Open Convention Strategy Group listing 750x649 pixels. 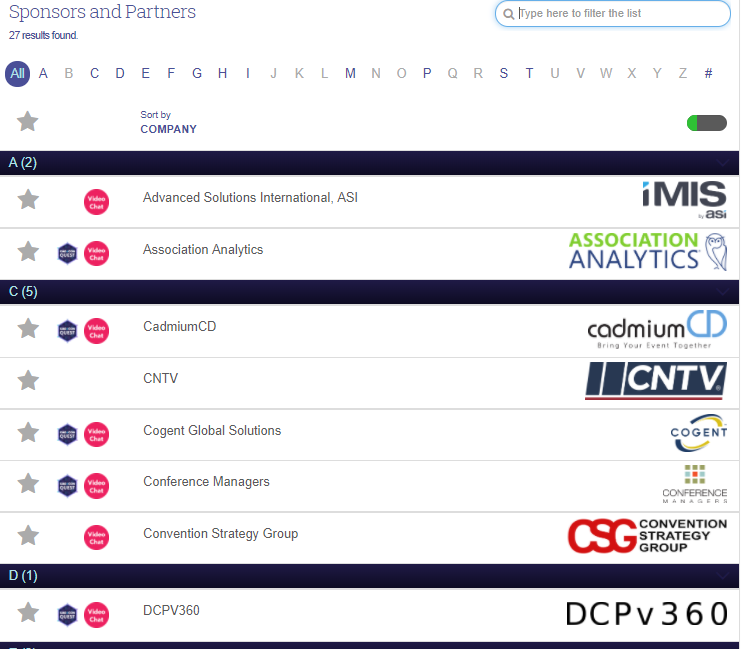(221, 533)
